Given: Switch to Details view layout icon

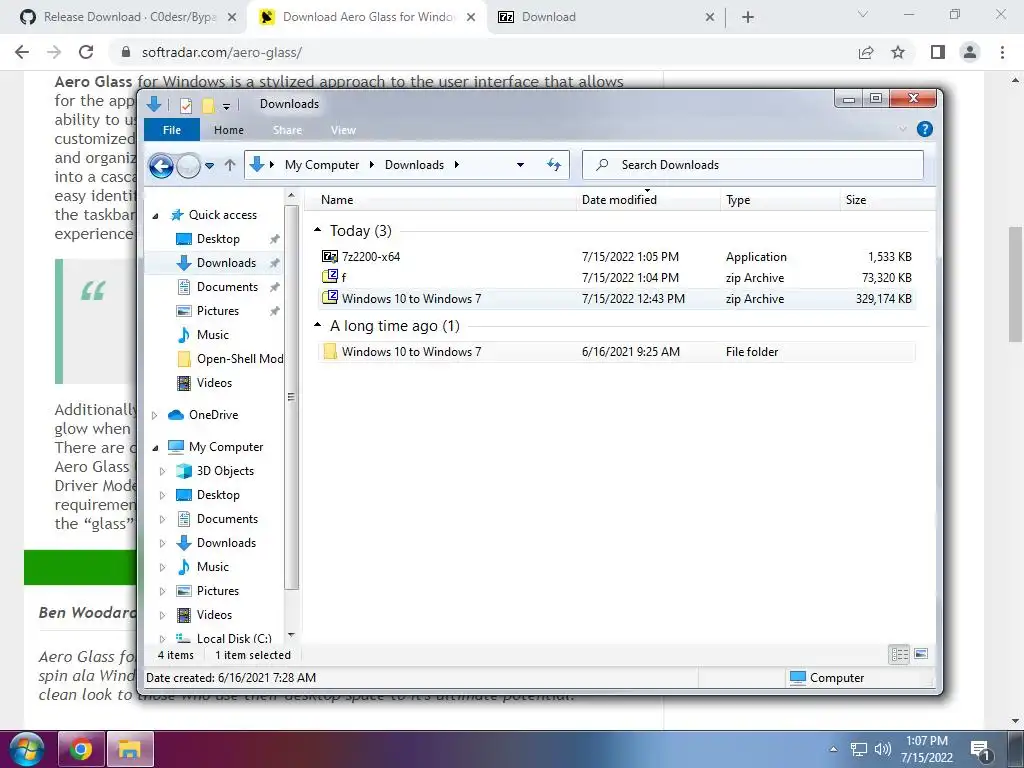Looking at the screenshot, I should pyautogui.click(x=899, y=654).
